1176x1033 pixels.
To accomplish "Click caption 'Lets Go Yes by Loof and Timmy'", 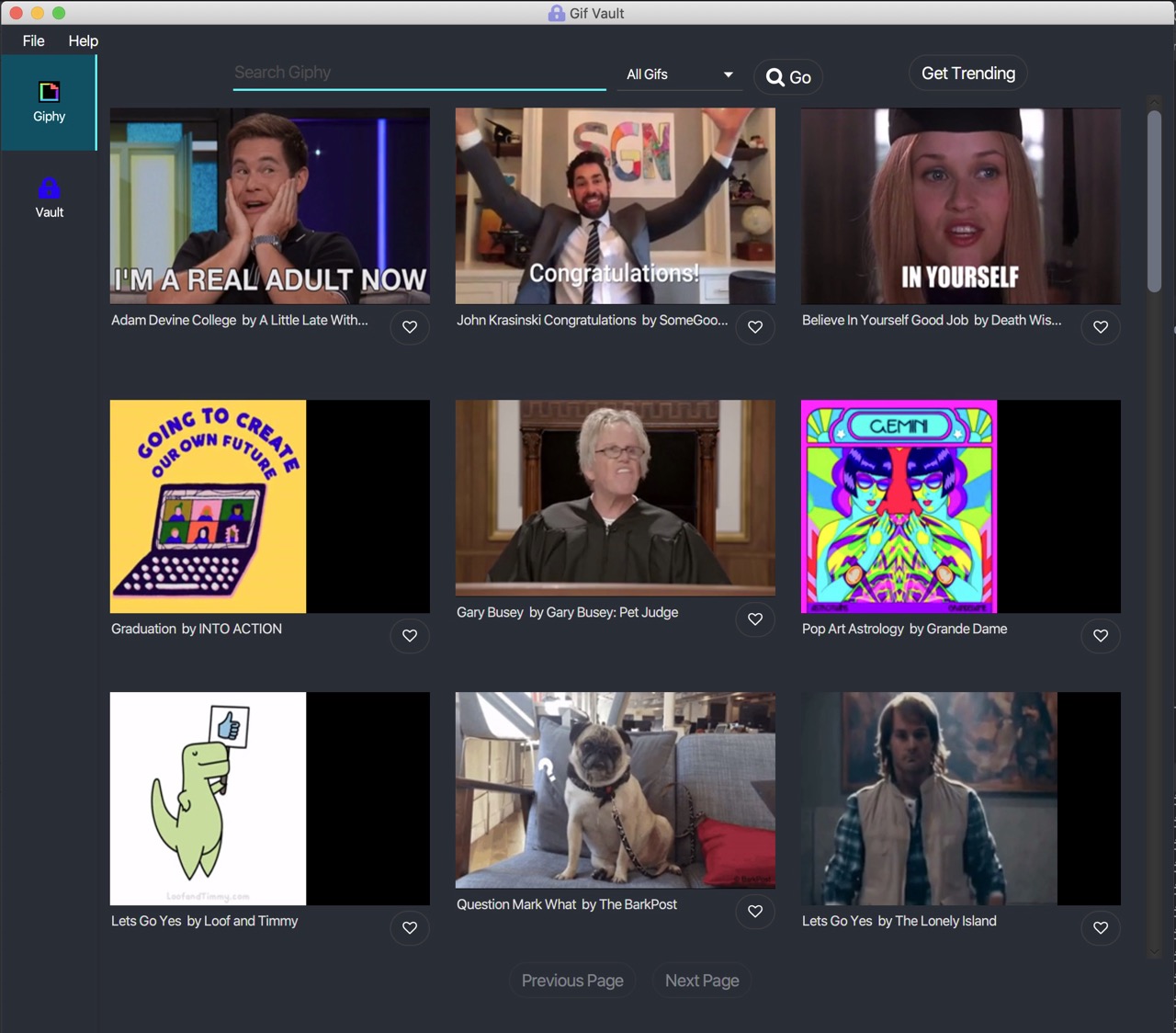I will pos(205,921).
